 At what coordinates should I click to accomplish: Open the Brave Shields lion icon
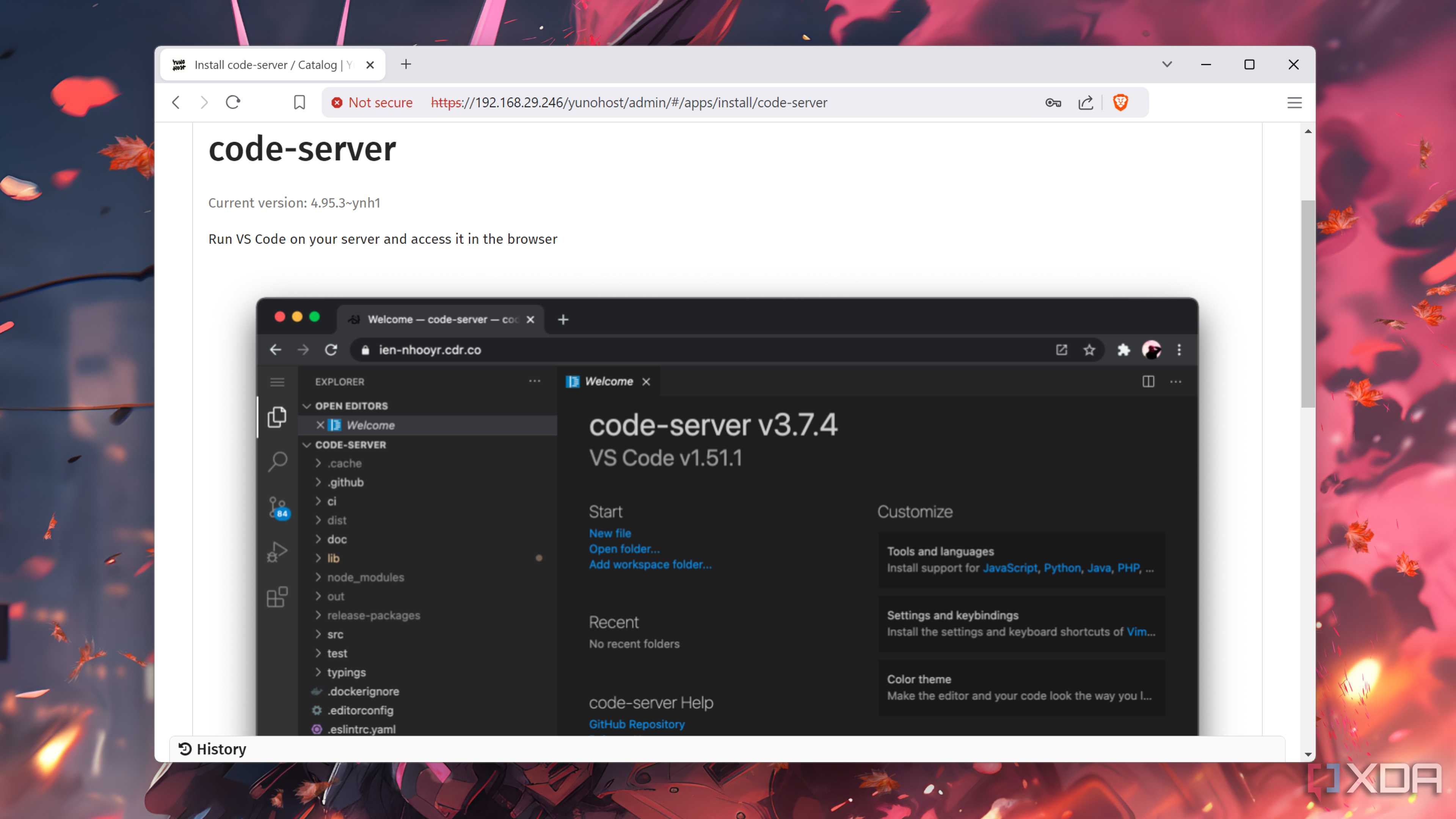tap(1120, 102)
